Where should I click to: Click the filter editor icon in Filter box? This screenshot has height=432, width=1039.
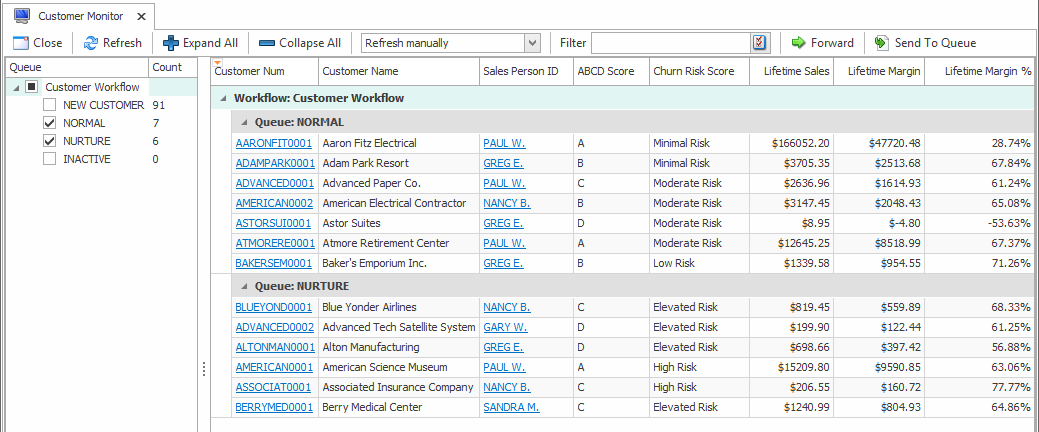click(x=760, y=43)
